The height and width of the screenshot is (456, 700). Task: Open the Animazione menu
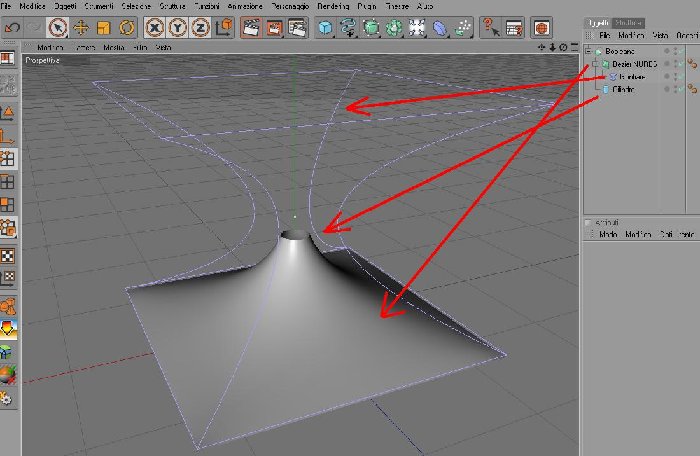(245, 6)
